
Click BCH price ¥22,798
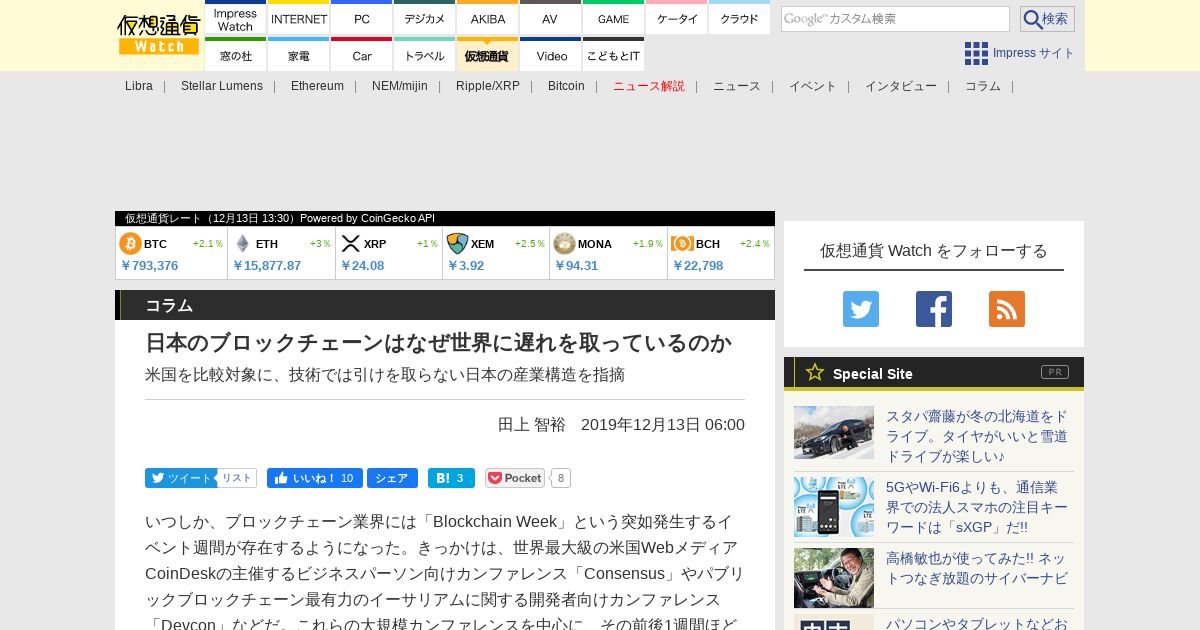698,266
